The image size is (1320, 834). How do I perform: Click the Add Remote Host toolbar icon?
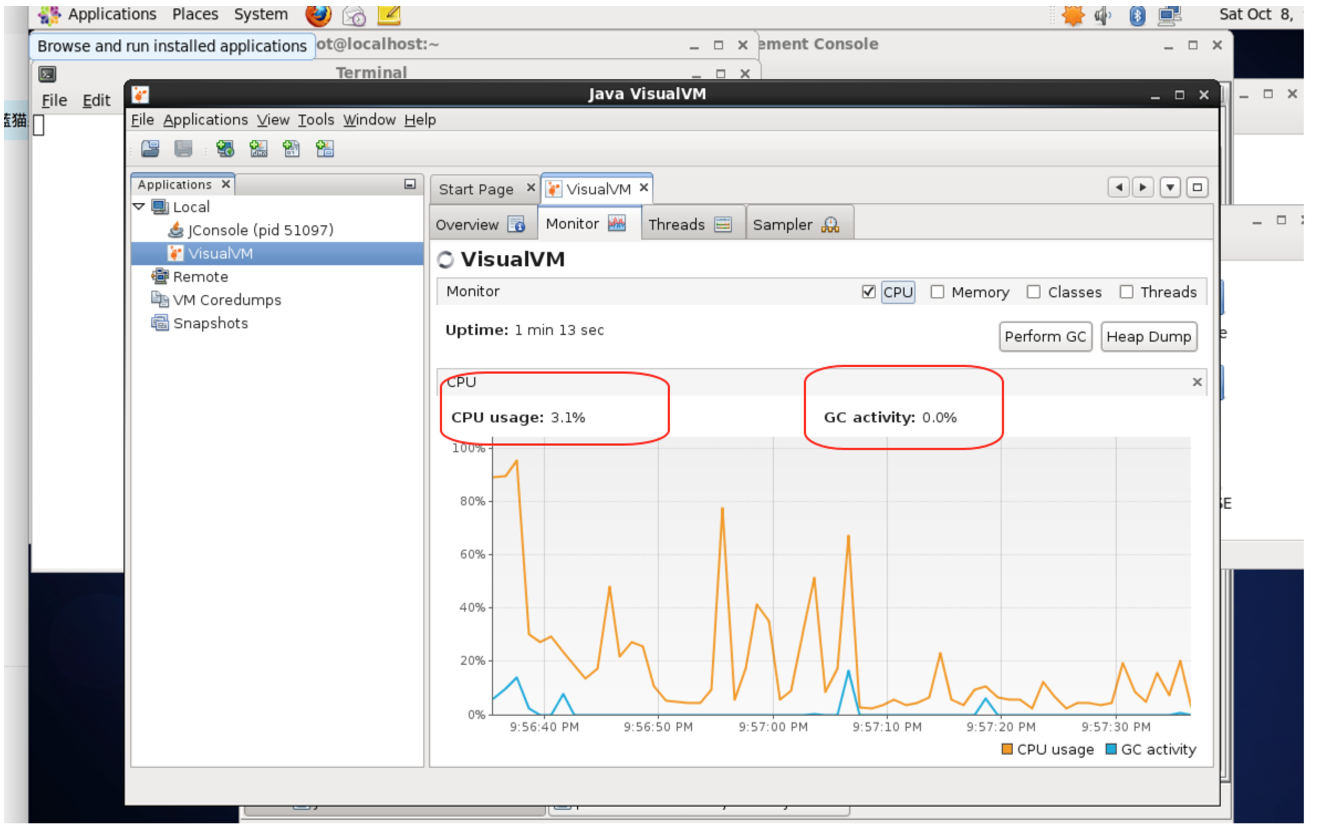tap(225, 149)
